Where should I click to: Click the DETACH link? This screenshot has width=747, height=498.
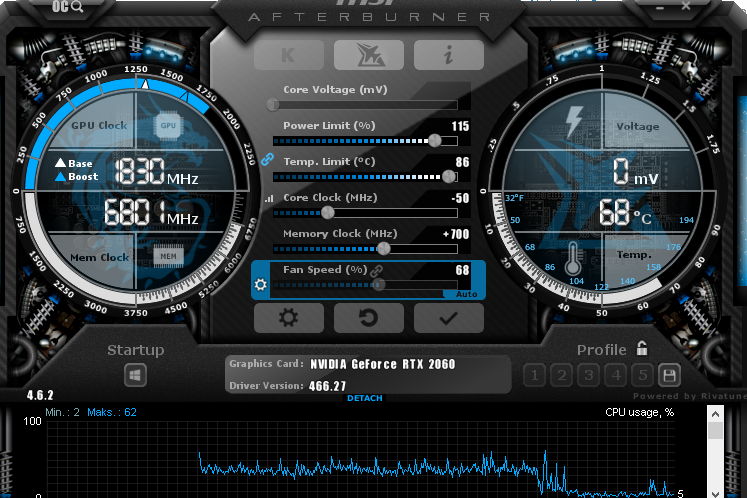(365, 398)
